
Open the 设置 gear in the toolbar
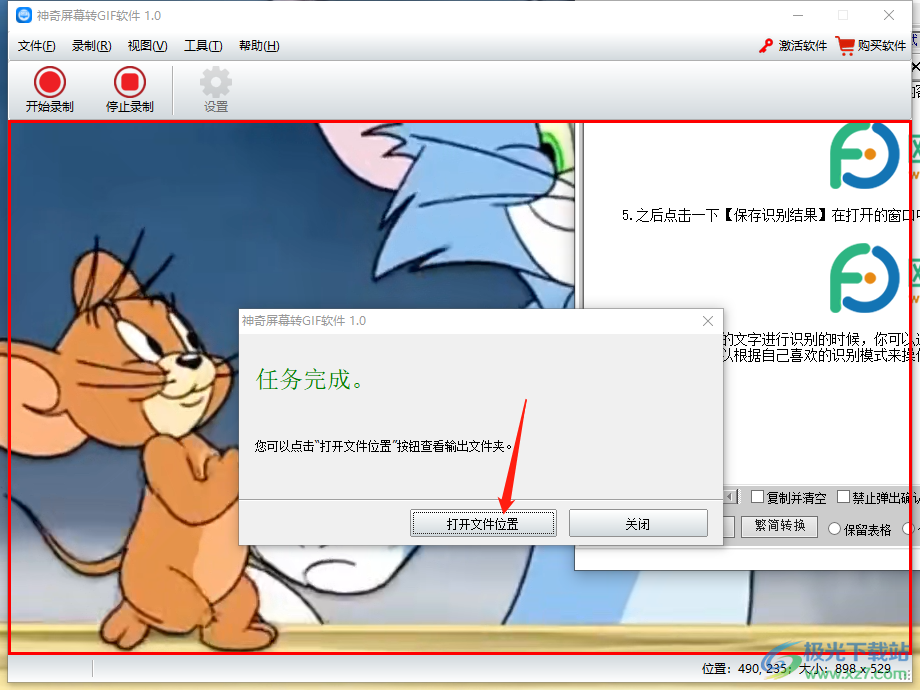pyautogui.click(x=215, y=90)
